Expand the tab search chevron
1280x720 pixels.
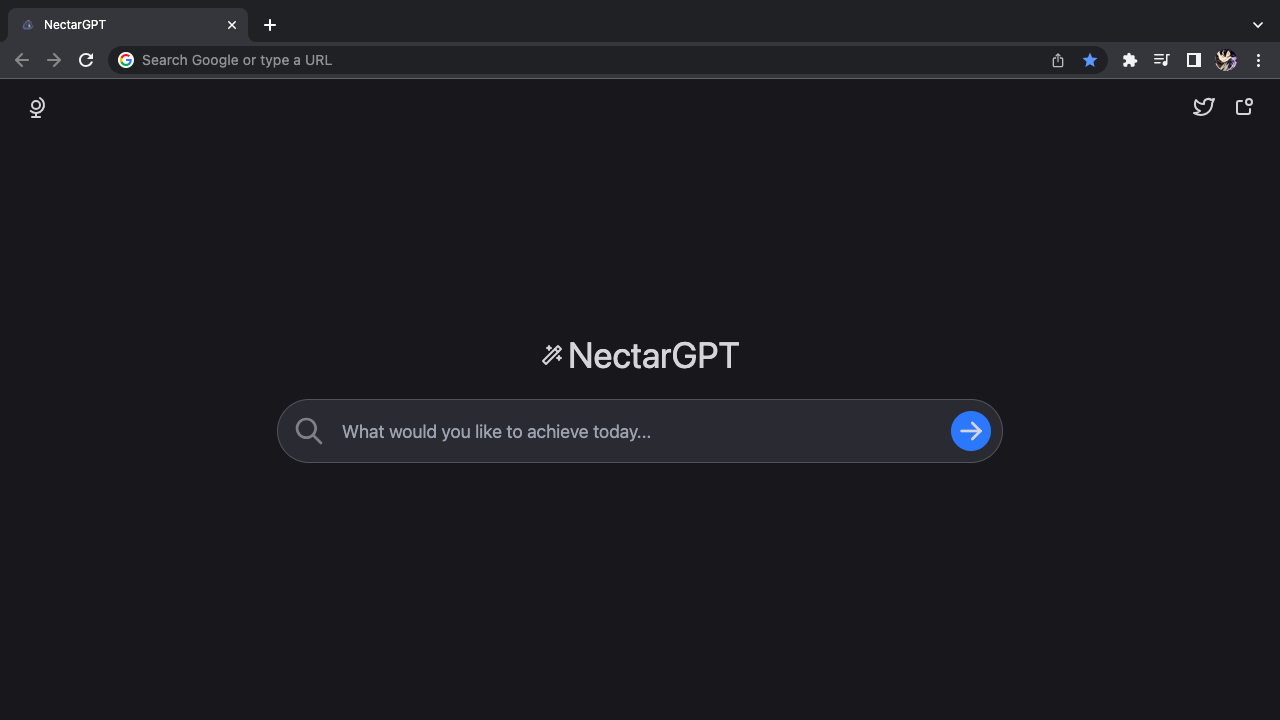click(1258, 25)
